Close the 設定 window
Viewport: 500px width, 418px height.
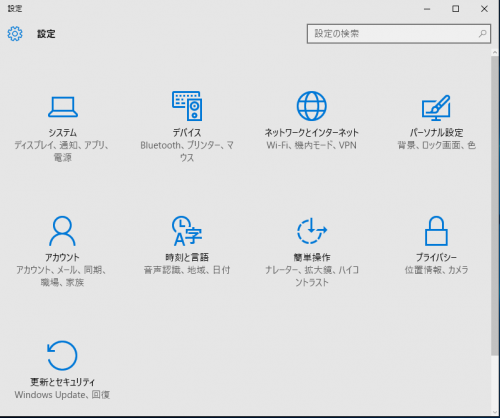pos(484,9)
